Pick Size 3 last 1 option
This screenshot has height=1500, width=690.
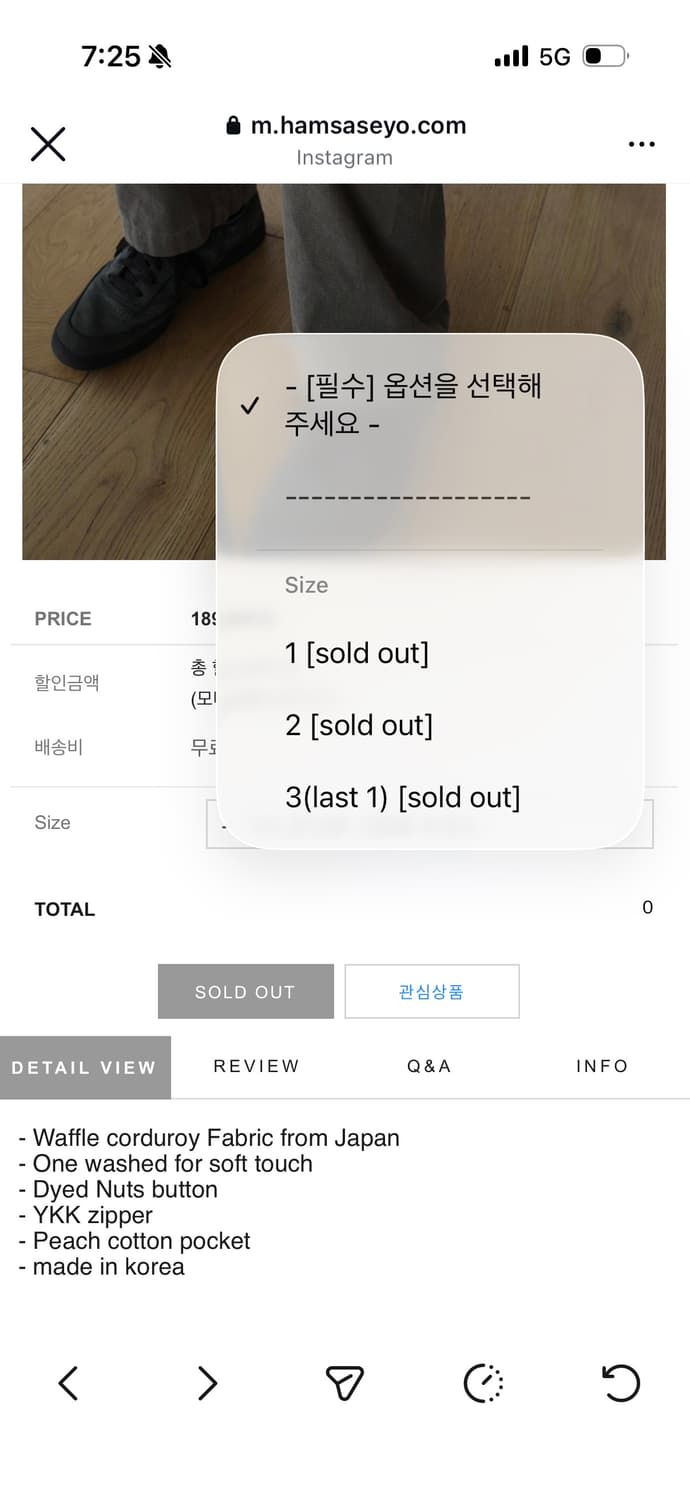point(400,797)
